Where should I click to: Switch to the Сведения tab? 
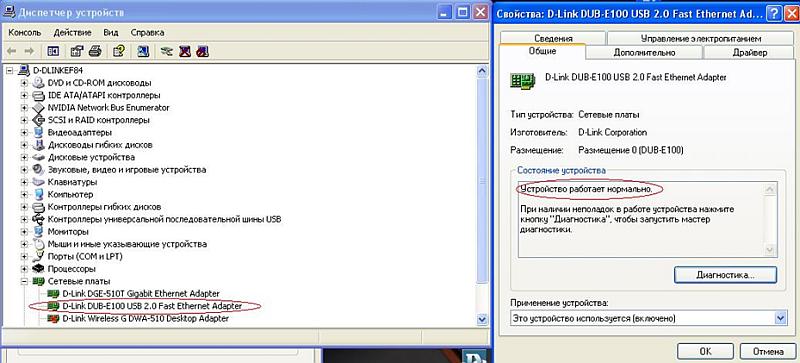(x=553, y=38)
